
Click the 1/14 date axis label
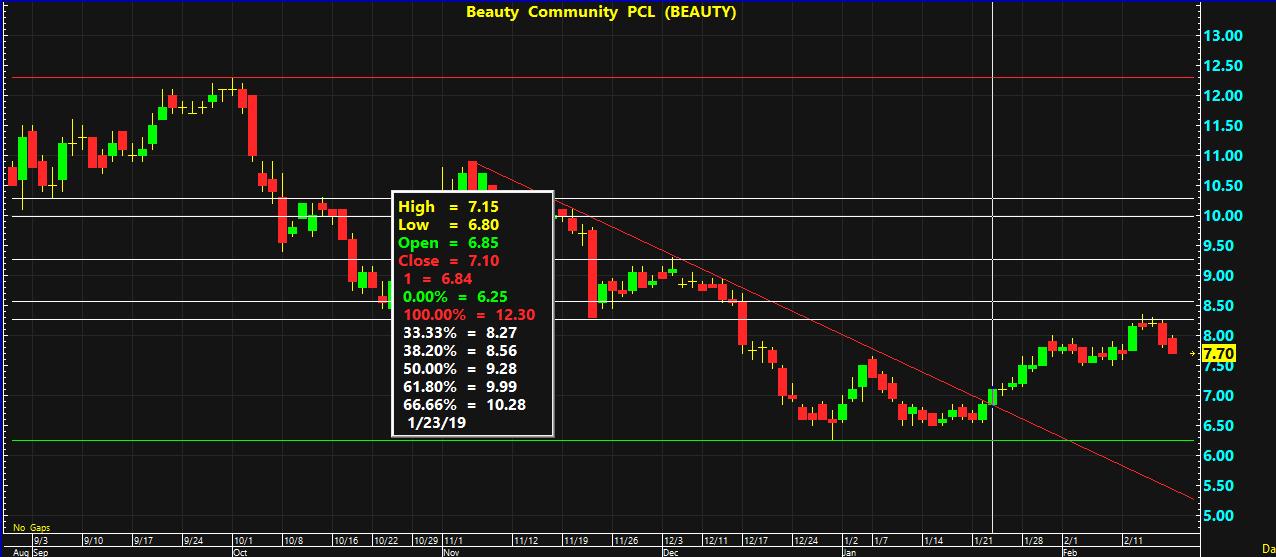(932, 540)
